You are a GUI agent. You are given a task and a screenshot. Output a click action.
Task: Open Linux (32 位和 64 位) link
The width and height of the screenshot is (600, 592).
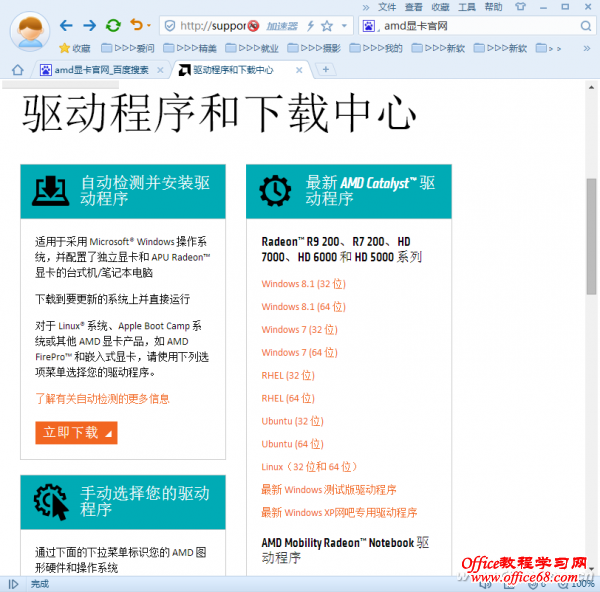pyautogui.click(x=309, y=467)
